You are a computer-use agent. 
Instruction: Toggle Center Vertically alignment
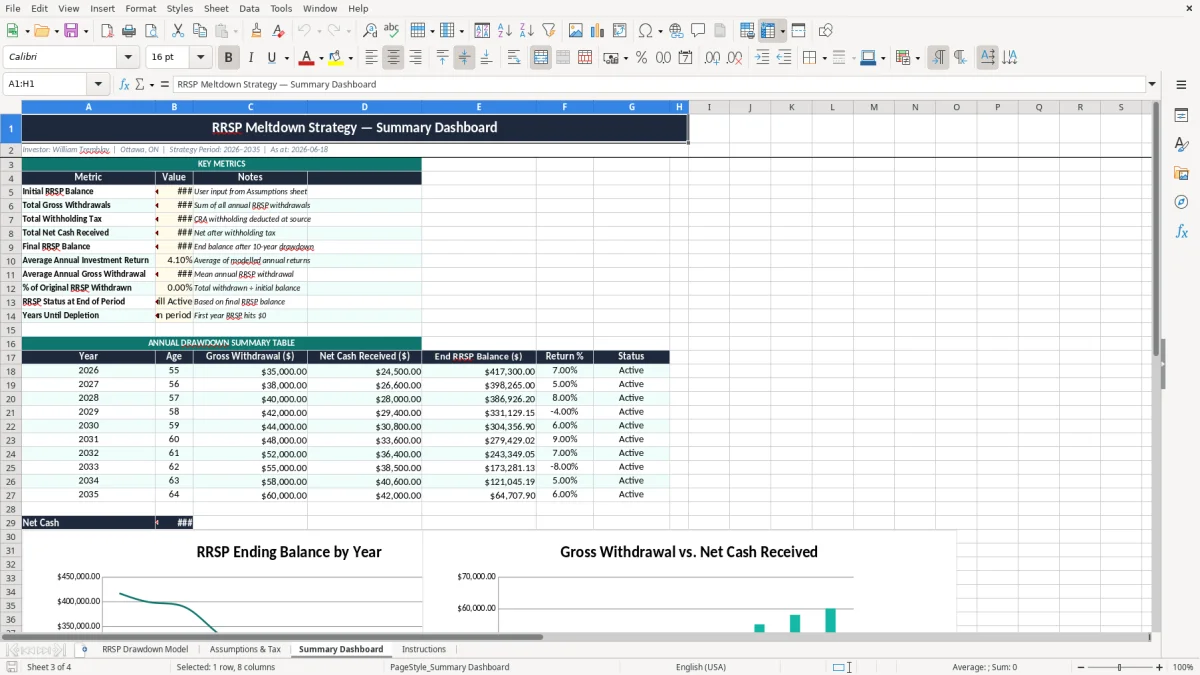[464, 58]
